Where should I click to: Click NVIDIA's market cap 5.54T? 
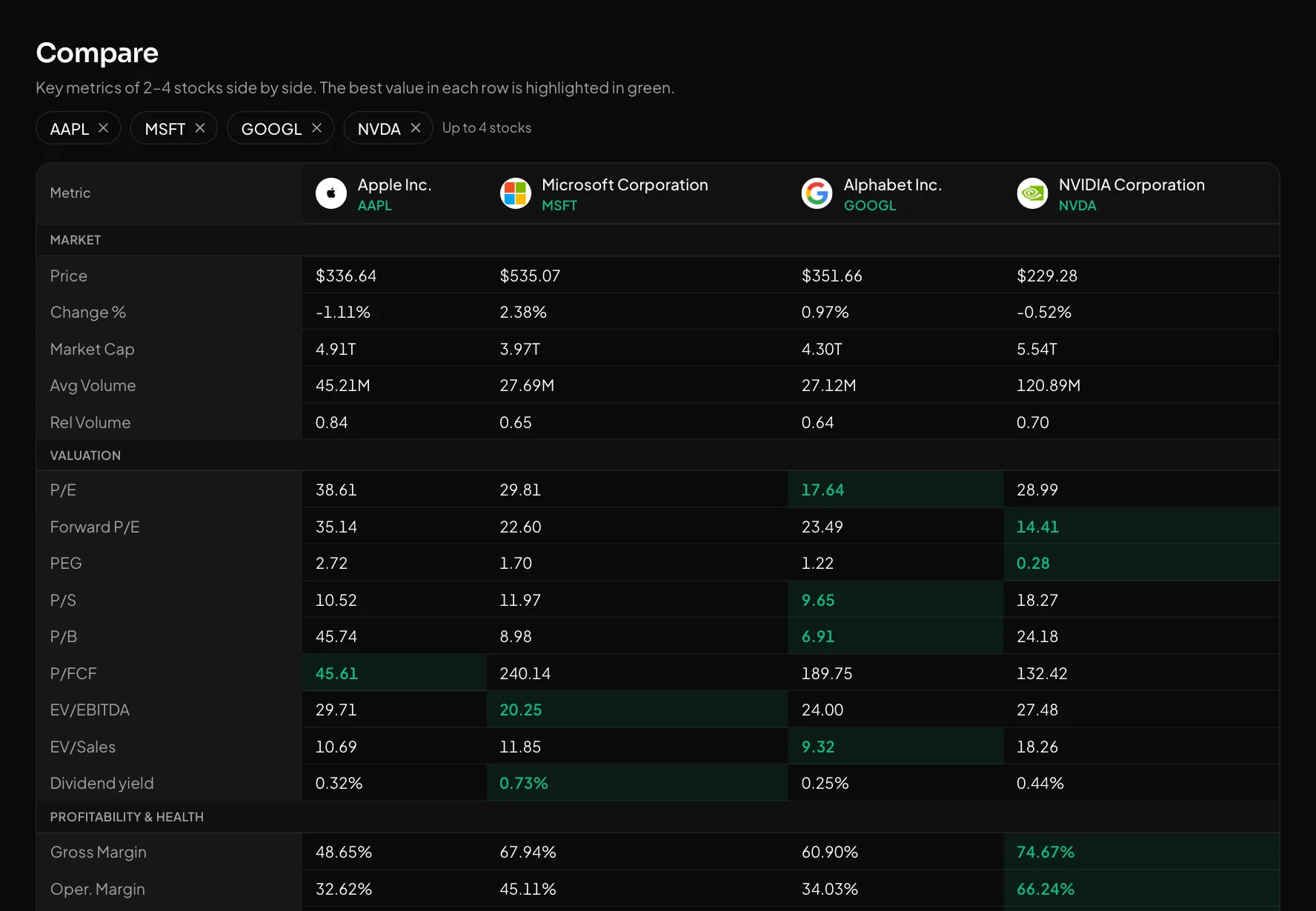[1037, 350]
